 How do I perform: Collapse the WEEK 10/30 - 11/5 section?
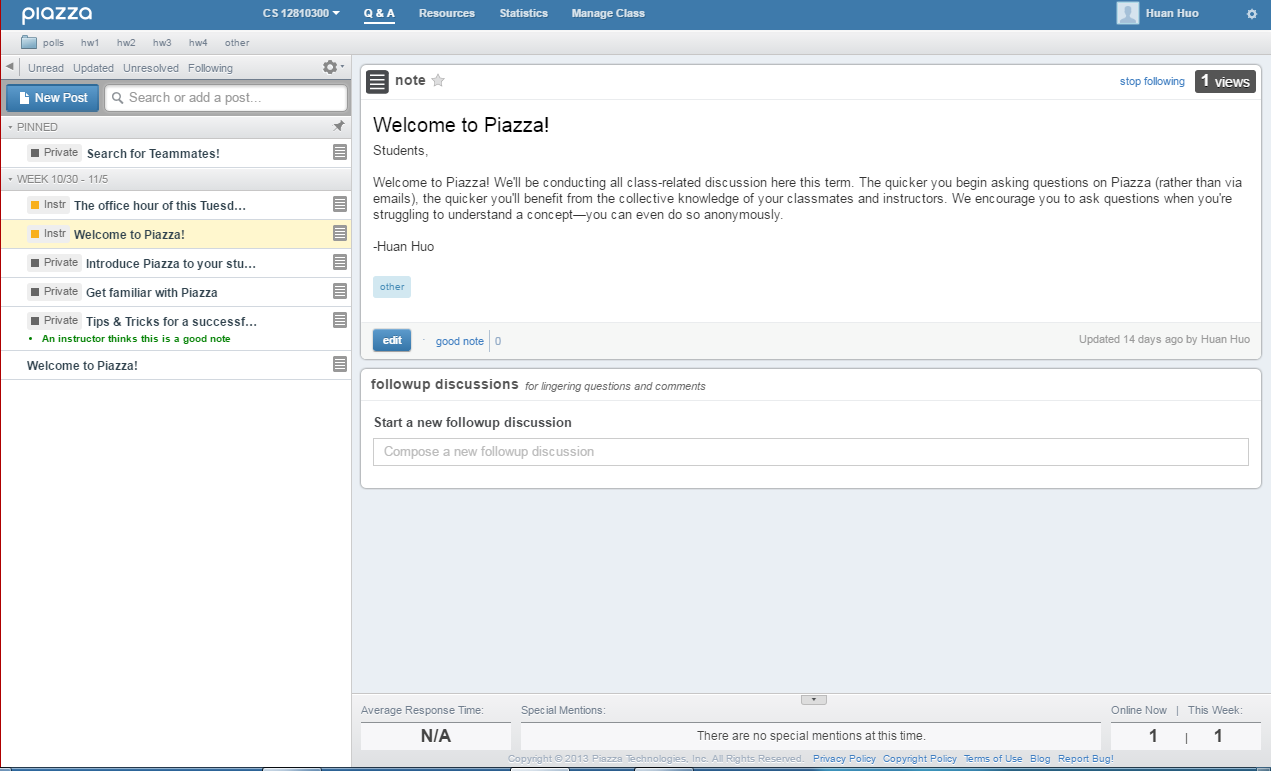[57, 179]
